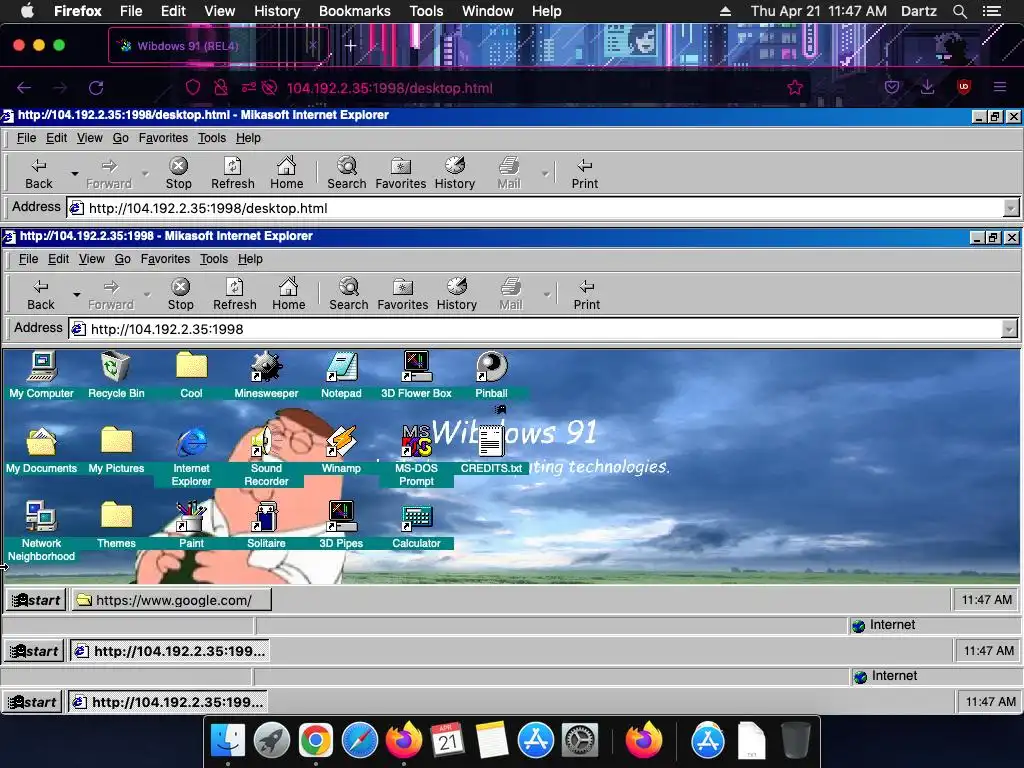Open Safari from the Dock
The width and height of the screenshot is (1024, 768).
click(x=360, y=741)
